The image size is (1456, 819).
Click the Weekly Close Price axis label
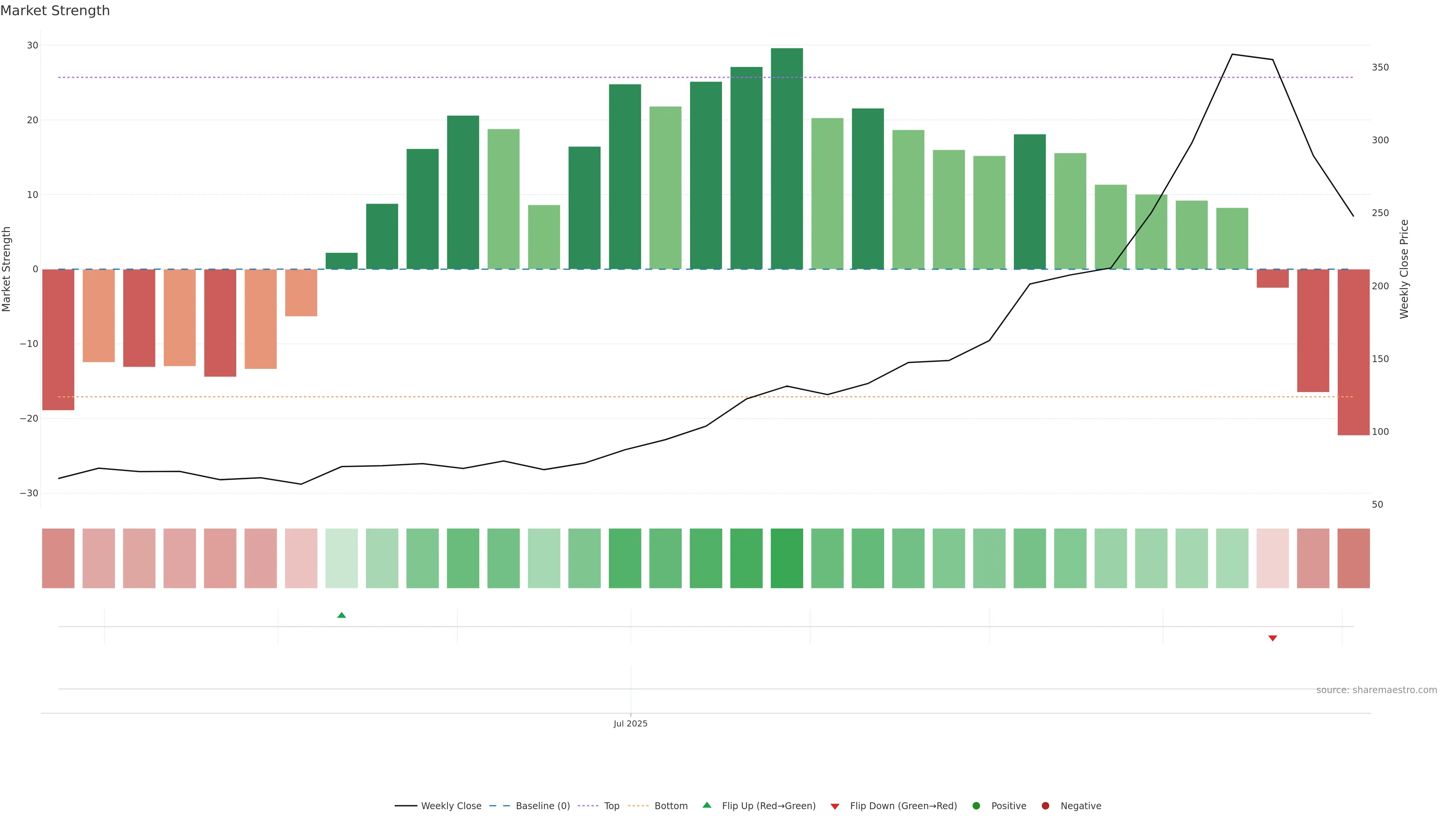coord(1404,269)
